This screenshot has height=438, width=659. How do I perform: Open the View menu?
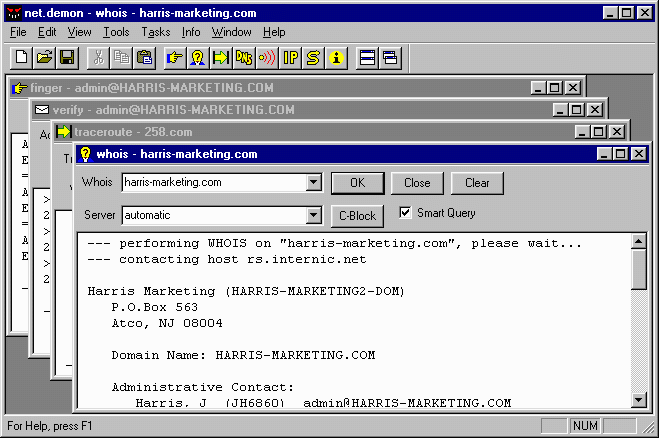point(79,32)
